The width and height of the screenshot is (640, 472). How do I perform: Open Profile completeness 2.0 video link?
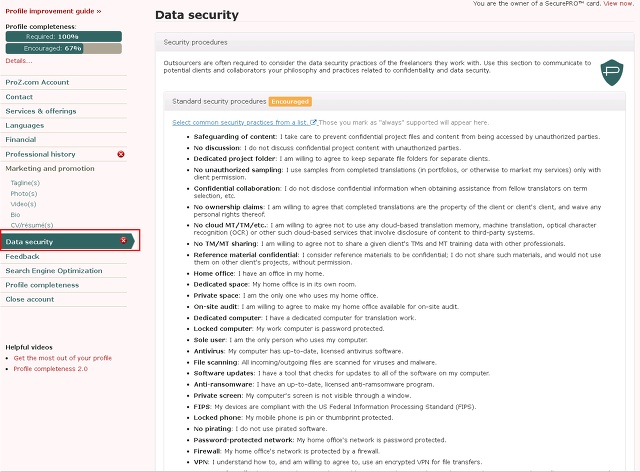(x=51, y=369)
